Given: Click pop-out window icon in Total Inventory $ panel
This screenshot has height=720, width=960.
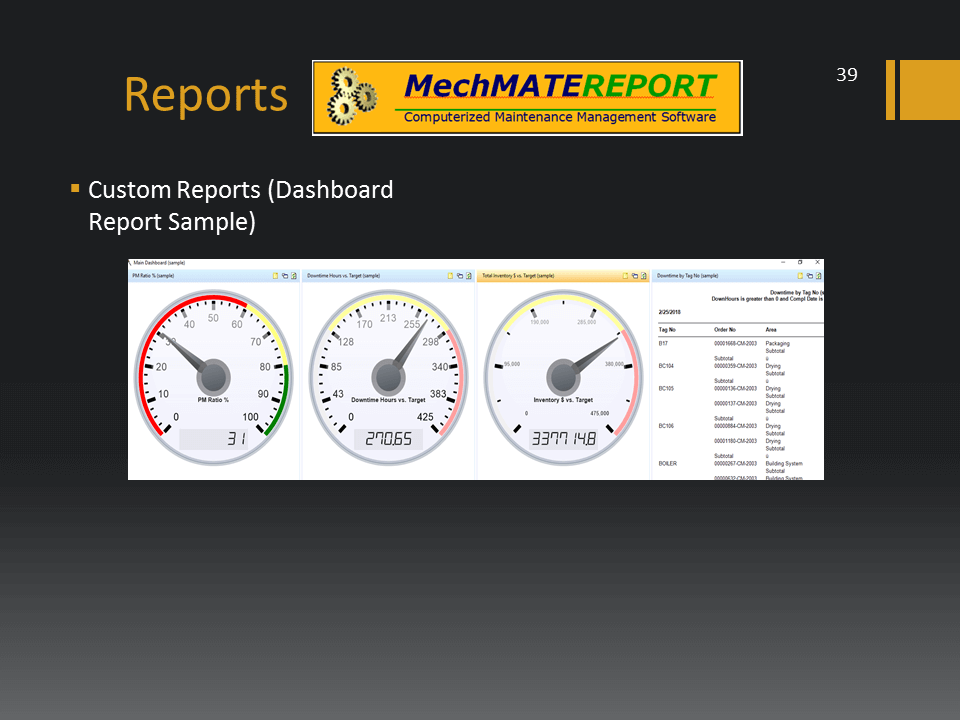Looking at the screenshot, I should [635, 276].
